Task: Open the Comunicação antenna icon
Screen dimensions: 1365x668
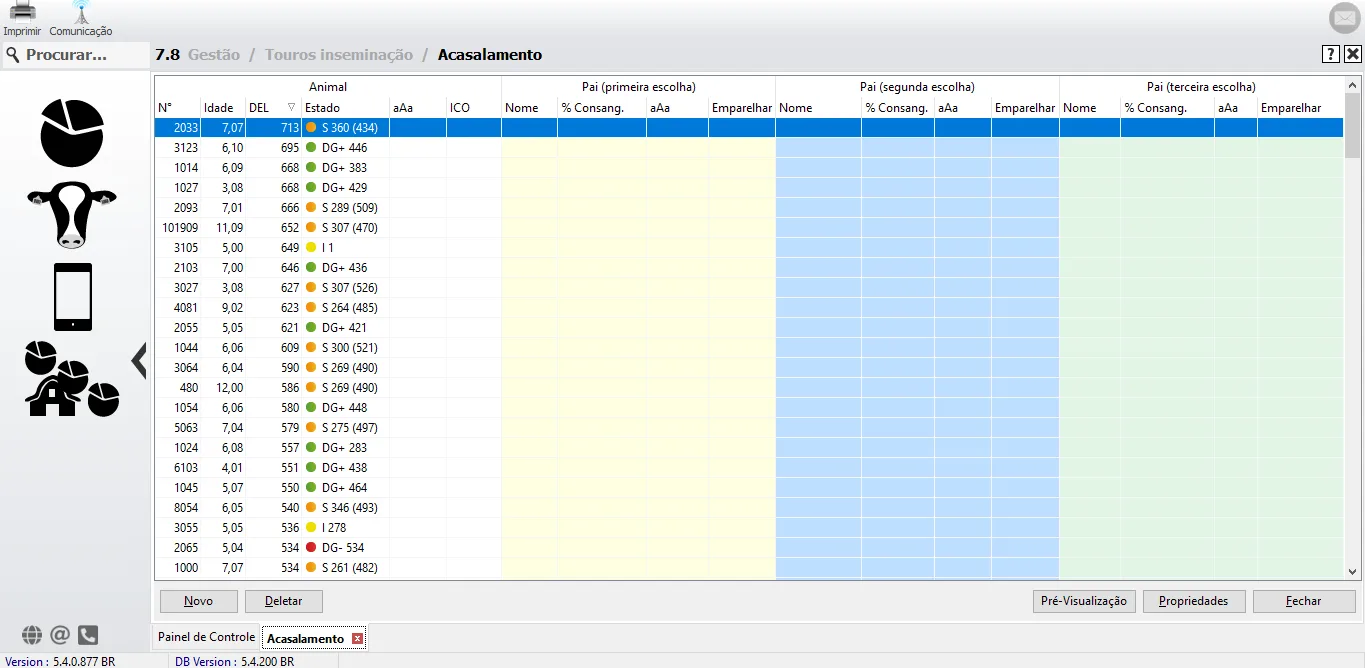Action: coord(81,13)
